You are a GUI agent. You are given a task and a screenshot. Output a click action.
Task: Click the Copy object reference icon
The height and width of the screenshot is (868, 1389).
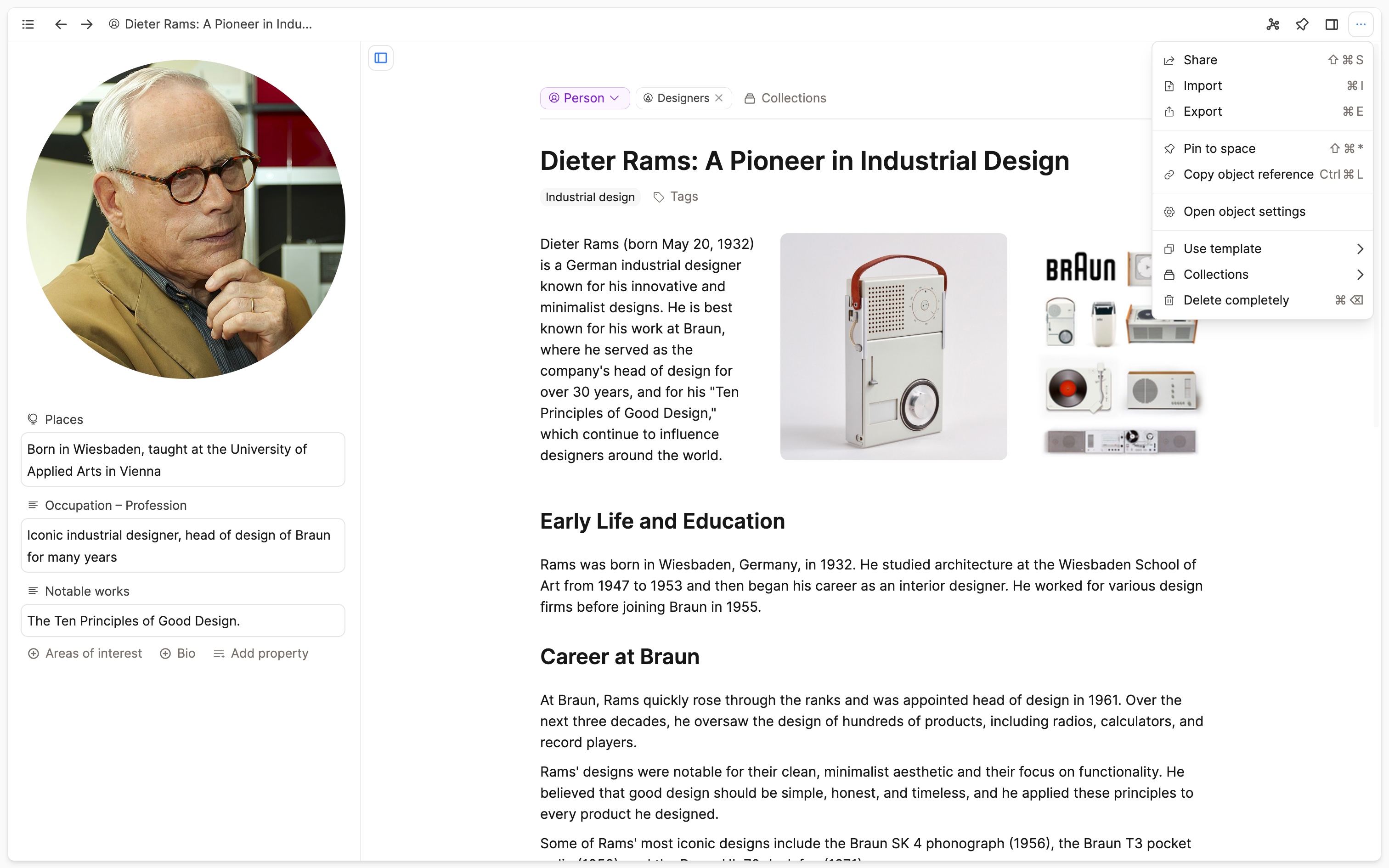(1170, 174)
